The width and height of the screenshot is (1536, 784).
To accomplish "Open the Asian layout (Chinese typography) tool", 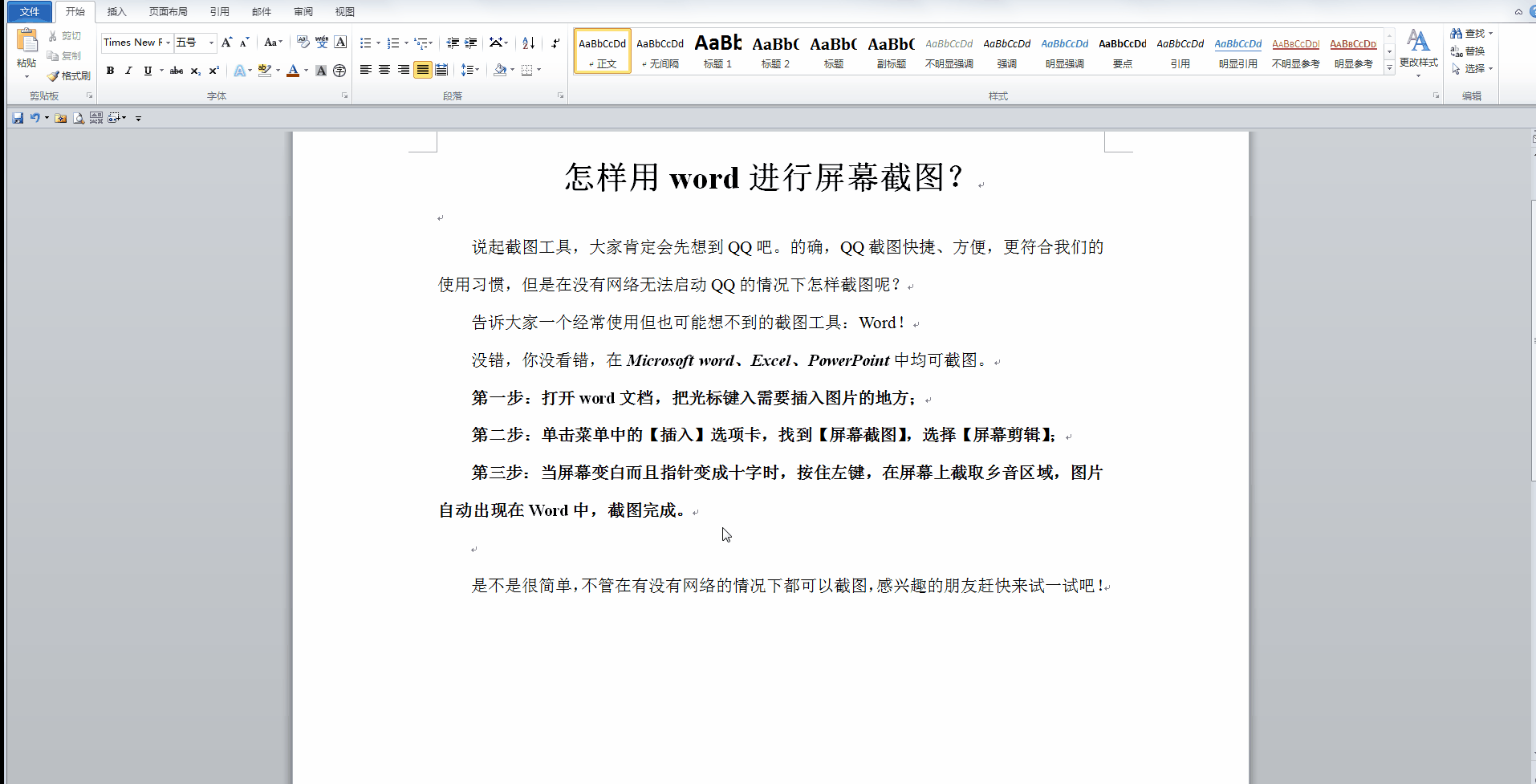I will pyautogui.click(x=498, y=43).
